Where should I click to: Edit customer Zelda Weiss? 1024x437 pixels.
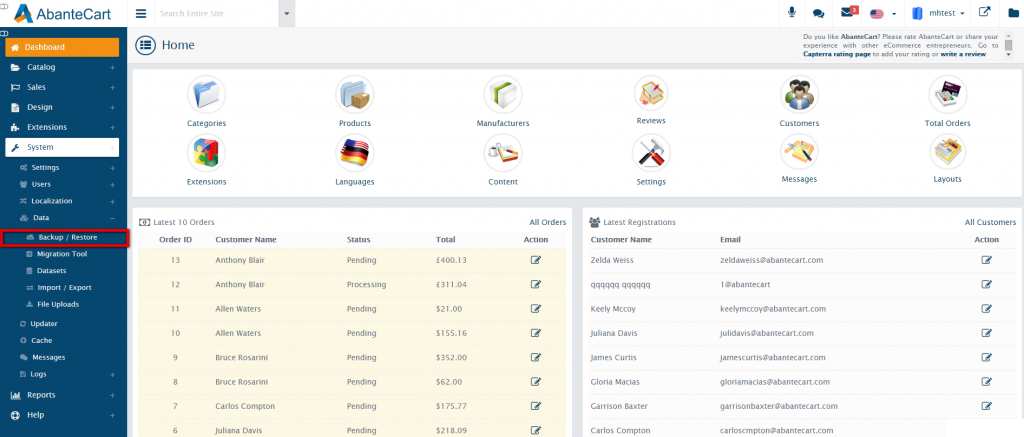click(986, 260)
